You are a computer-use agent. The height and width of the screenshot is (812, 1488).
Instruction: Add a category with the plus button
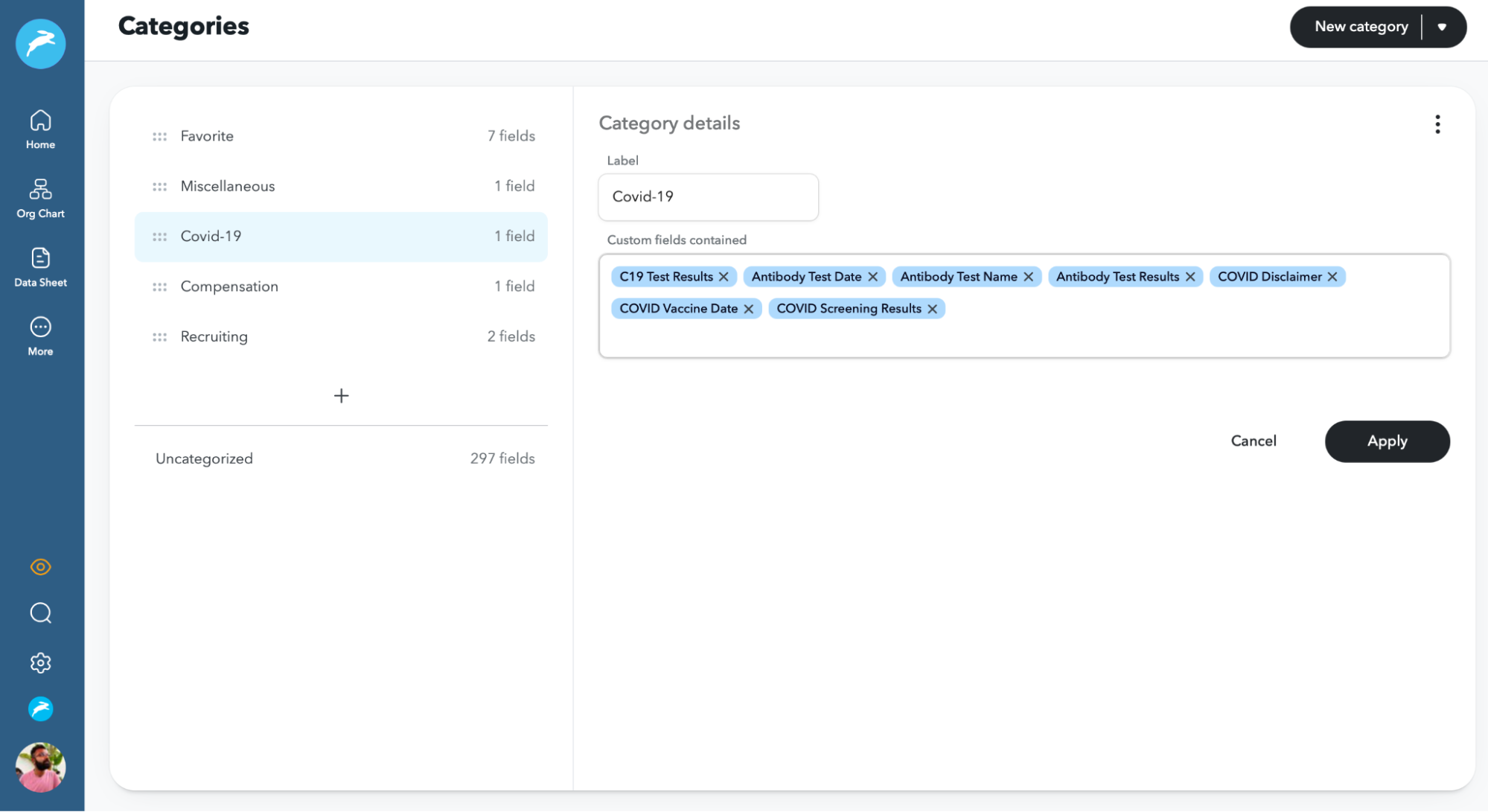pos(340,395)
